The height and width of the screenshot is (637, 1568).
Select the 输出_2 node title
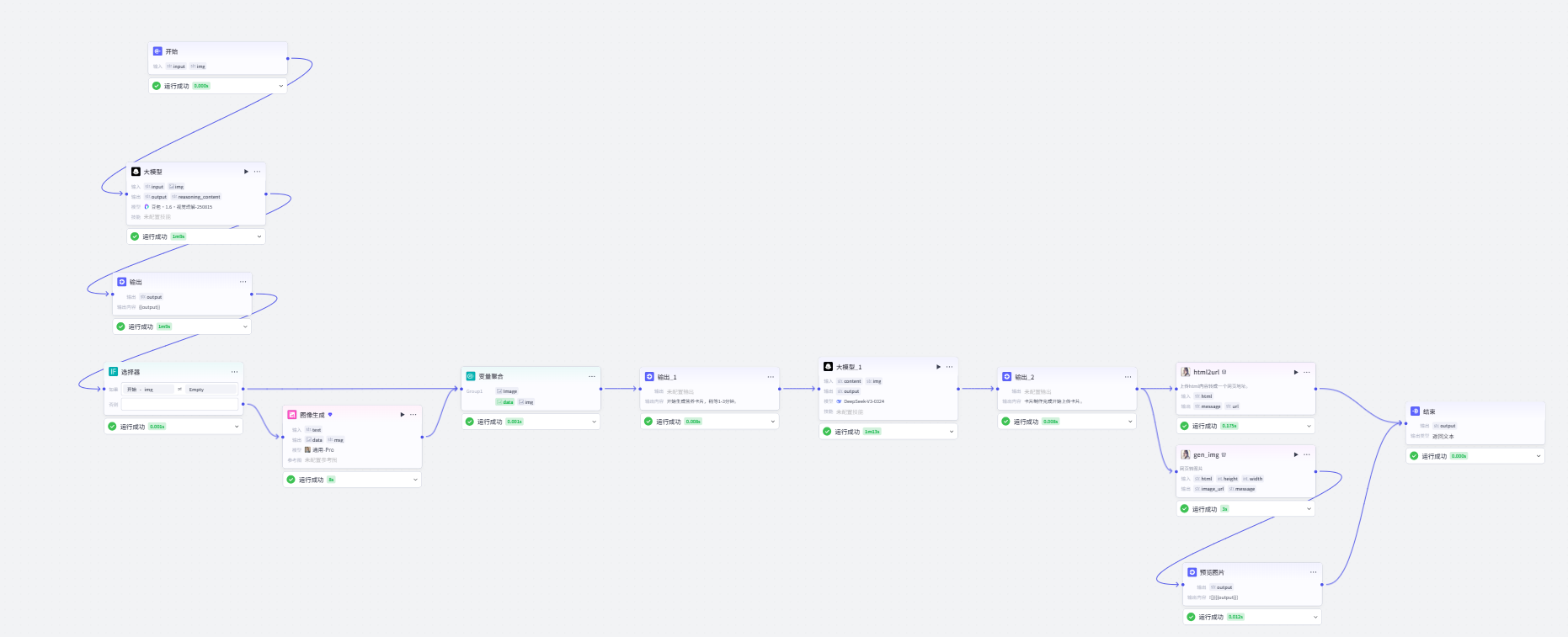(x=1025, y=377)
